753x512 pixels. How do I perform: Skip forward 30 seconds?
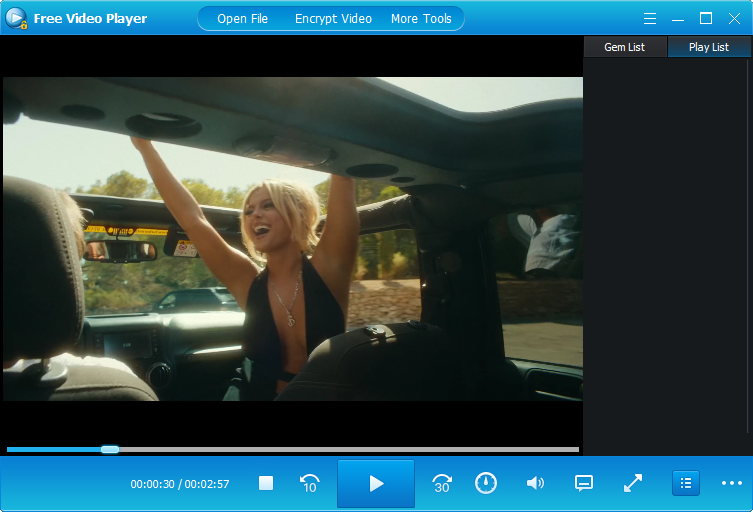point(442,483)
